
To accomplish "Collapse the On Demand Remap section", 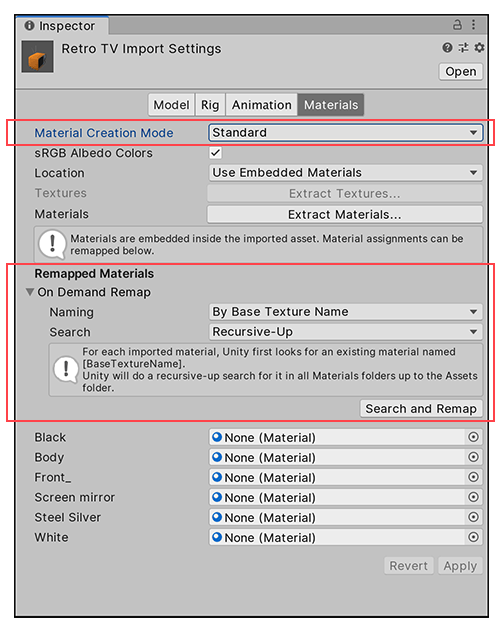I will [x=30, y=292].
